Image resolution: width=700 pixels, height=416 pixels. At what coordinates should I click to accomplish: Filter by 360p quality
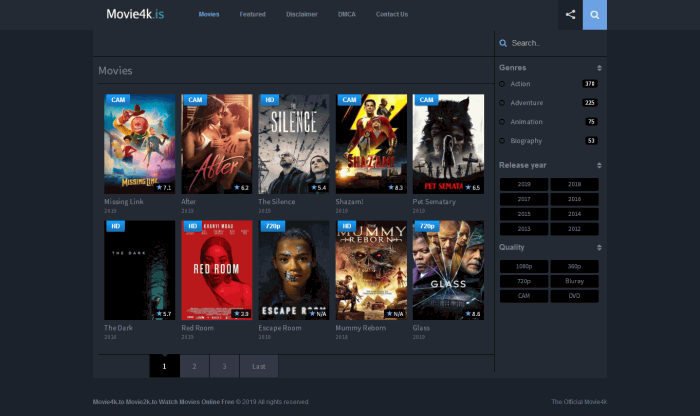(575, 266)
